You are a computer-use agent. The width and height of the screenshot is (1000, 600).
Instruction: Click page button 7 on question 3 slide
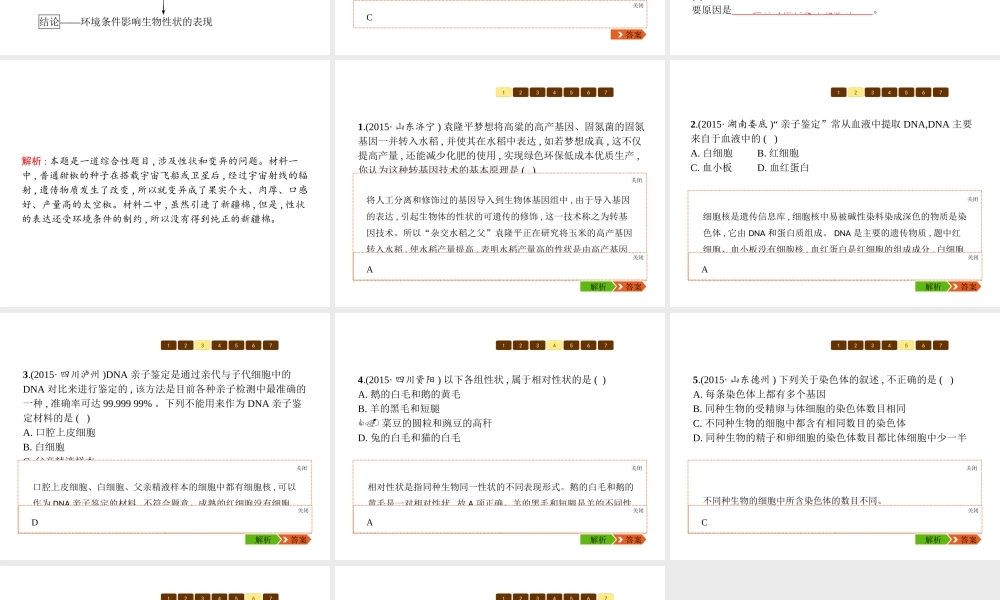click(x=271, y=346)
